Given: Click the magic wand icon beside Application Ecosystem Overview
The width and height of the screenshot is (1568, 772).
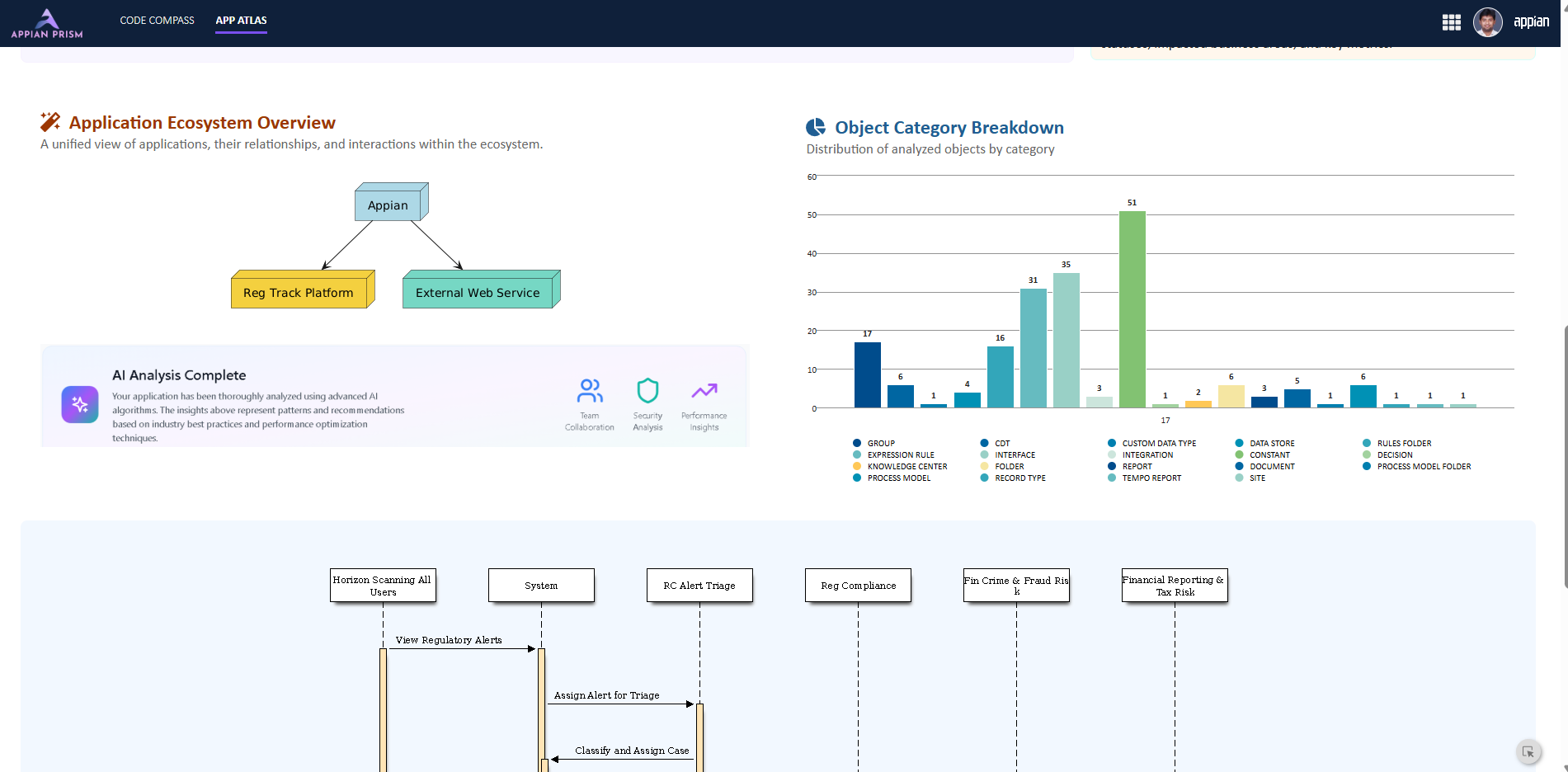Looking at the screenshot, I should tap(50, 122).
